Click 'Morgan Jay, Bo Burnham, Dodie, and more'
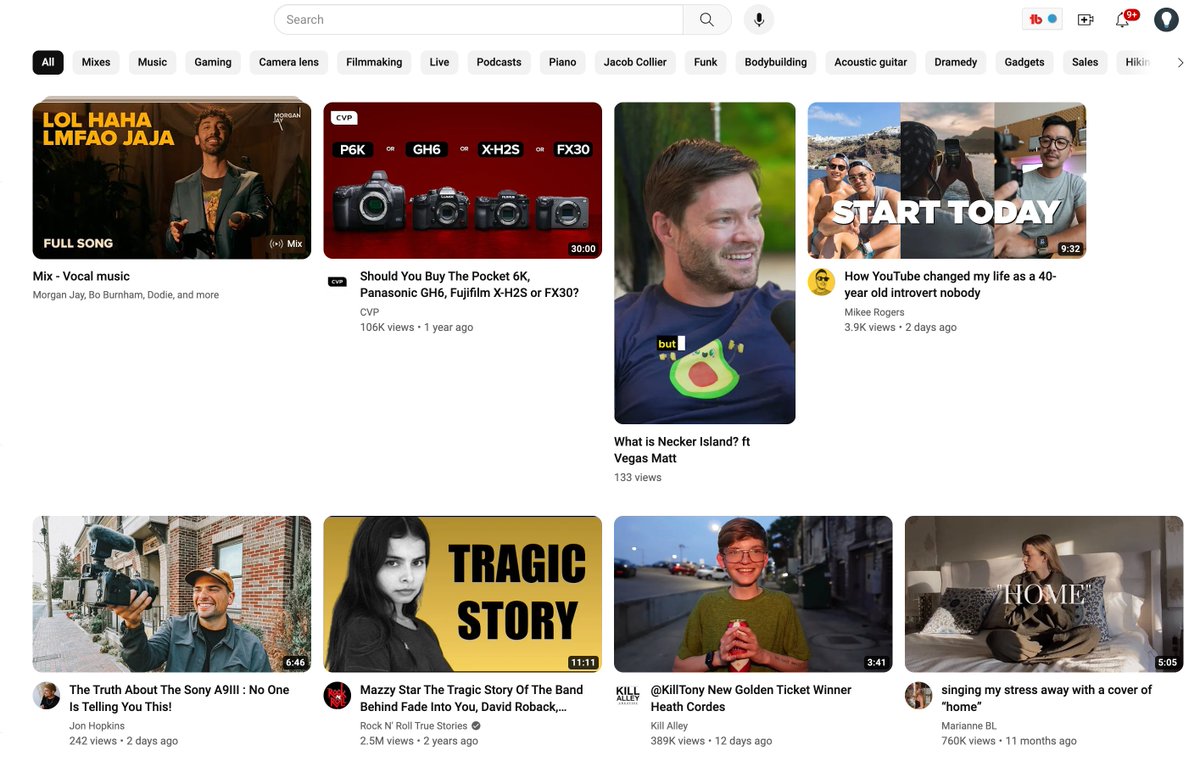The width and height of the screenshot is (1200, 767). [x=126, y=295]
